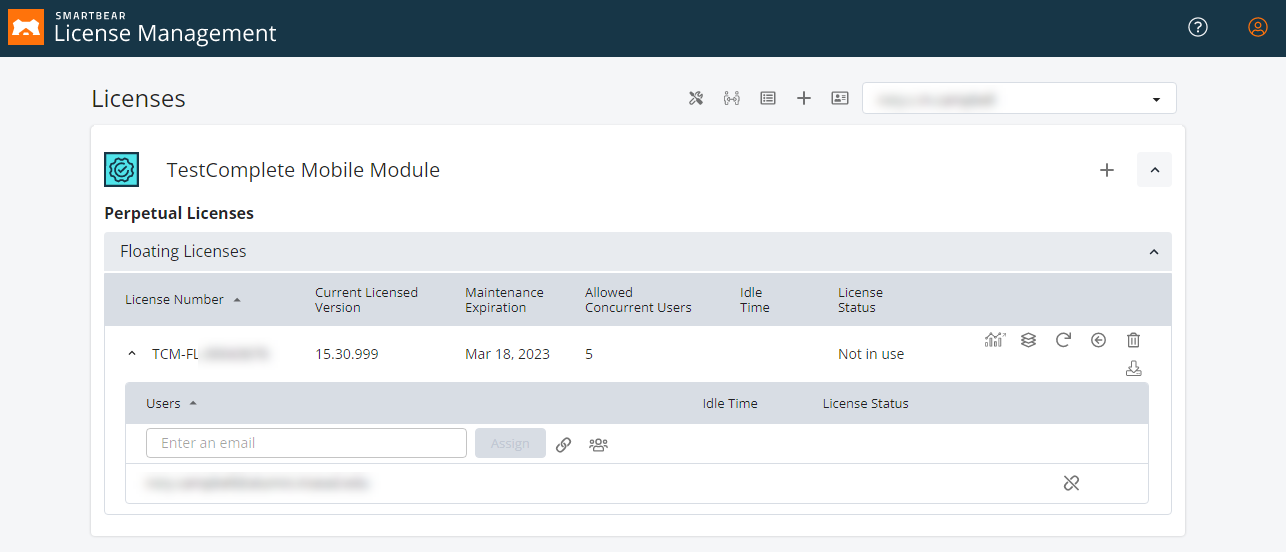The image size is (1286, 552).
Task: Open the user group icon next to Assign
Action: tap(598, 444)
